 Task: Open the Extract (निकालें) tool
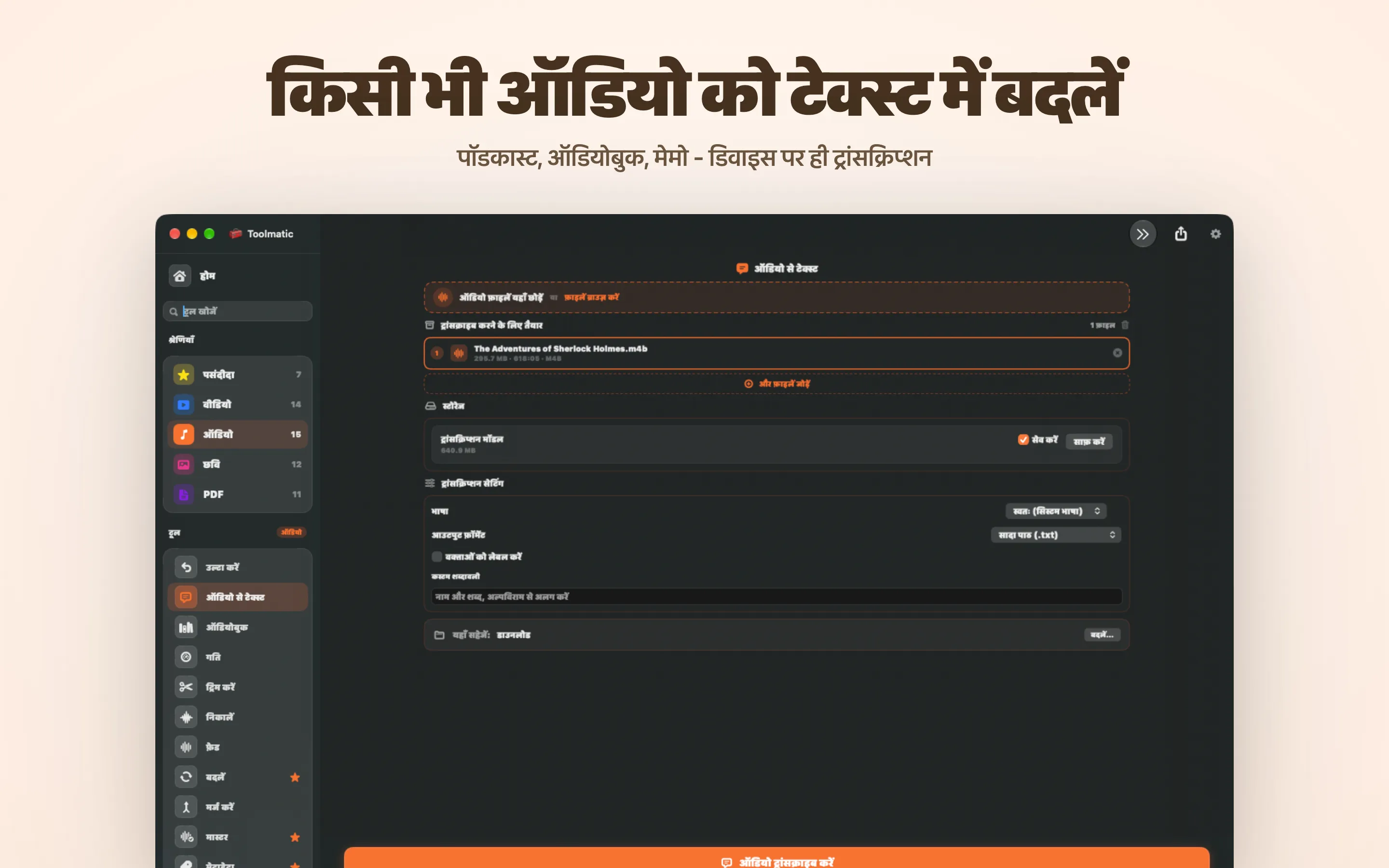click(238, 717)
